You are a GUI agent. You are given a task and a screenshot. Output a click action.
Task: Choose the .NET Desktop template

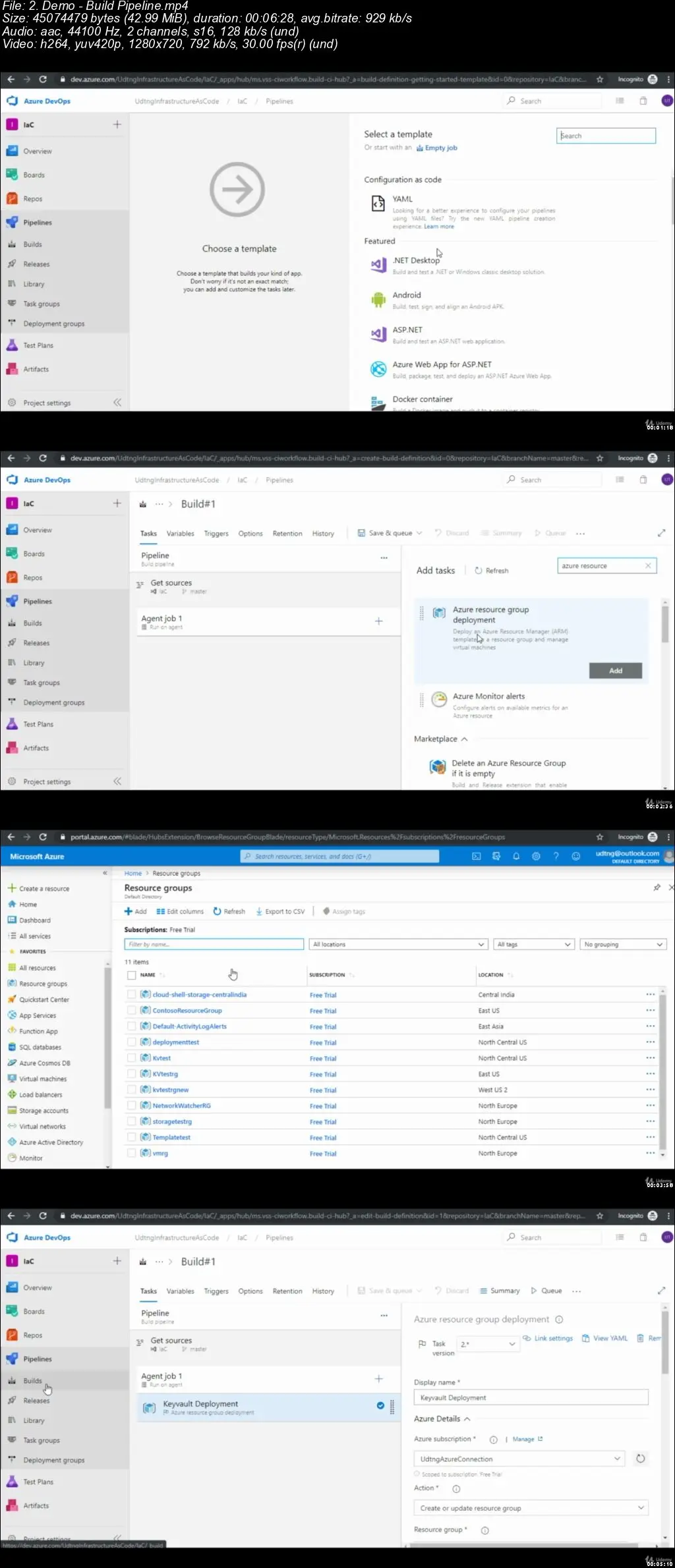pyautogui.click(x=416, y=260)
